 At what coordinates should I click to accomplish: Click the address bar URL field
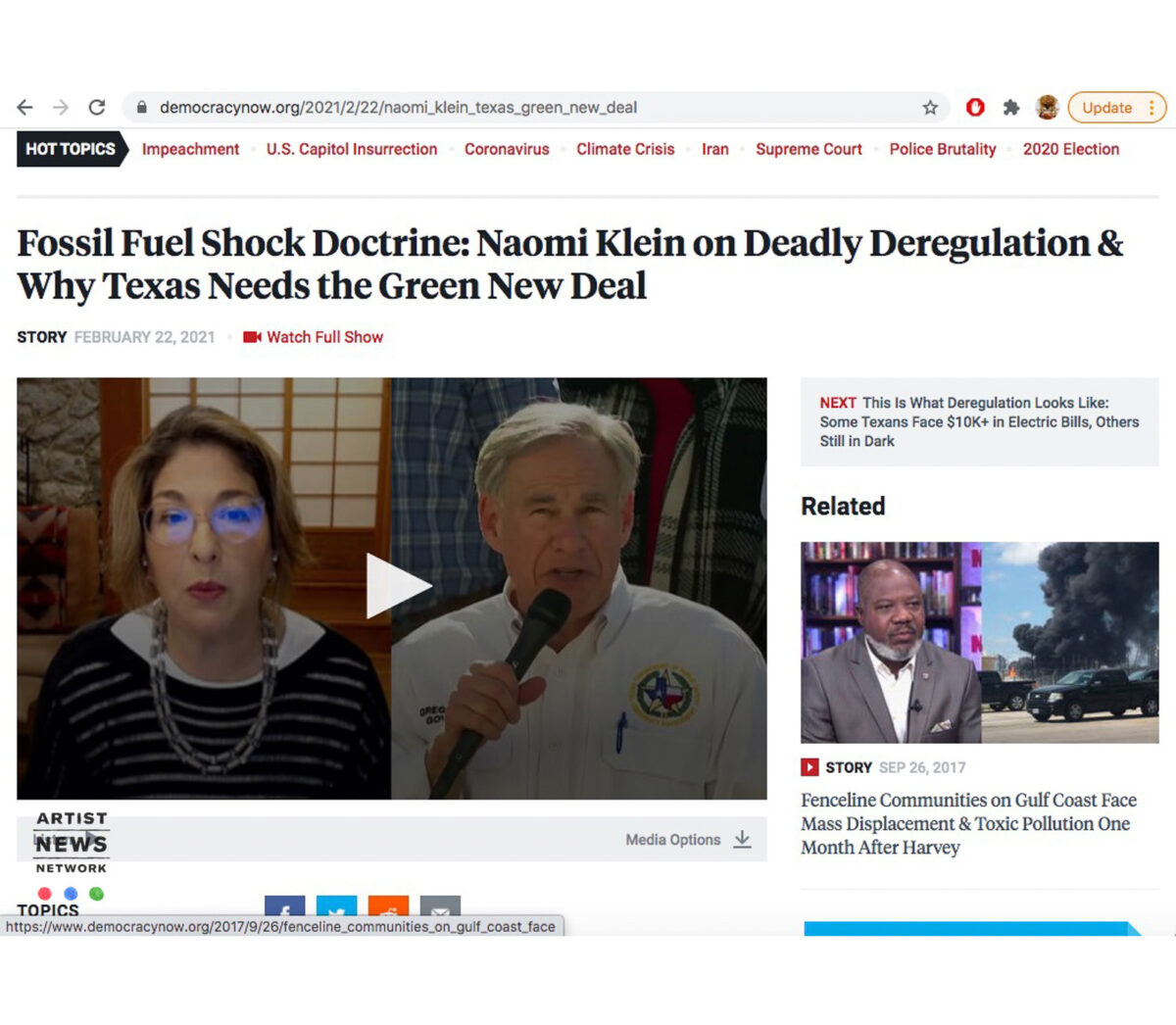tap(490, 108)
